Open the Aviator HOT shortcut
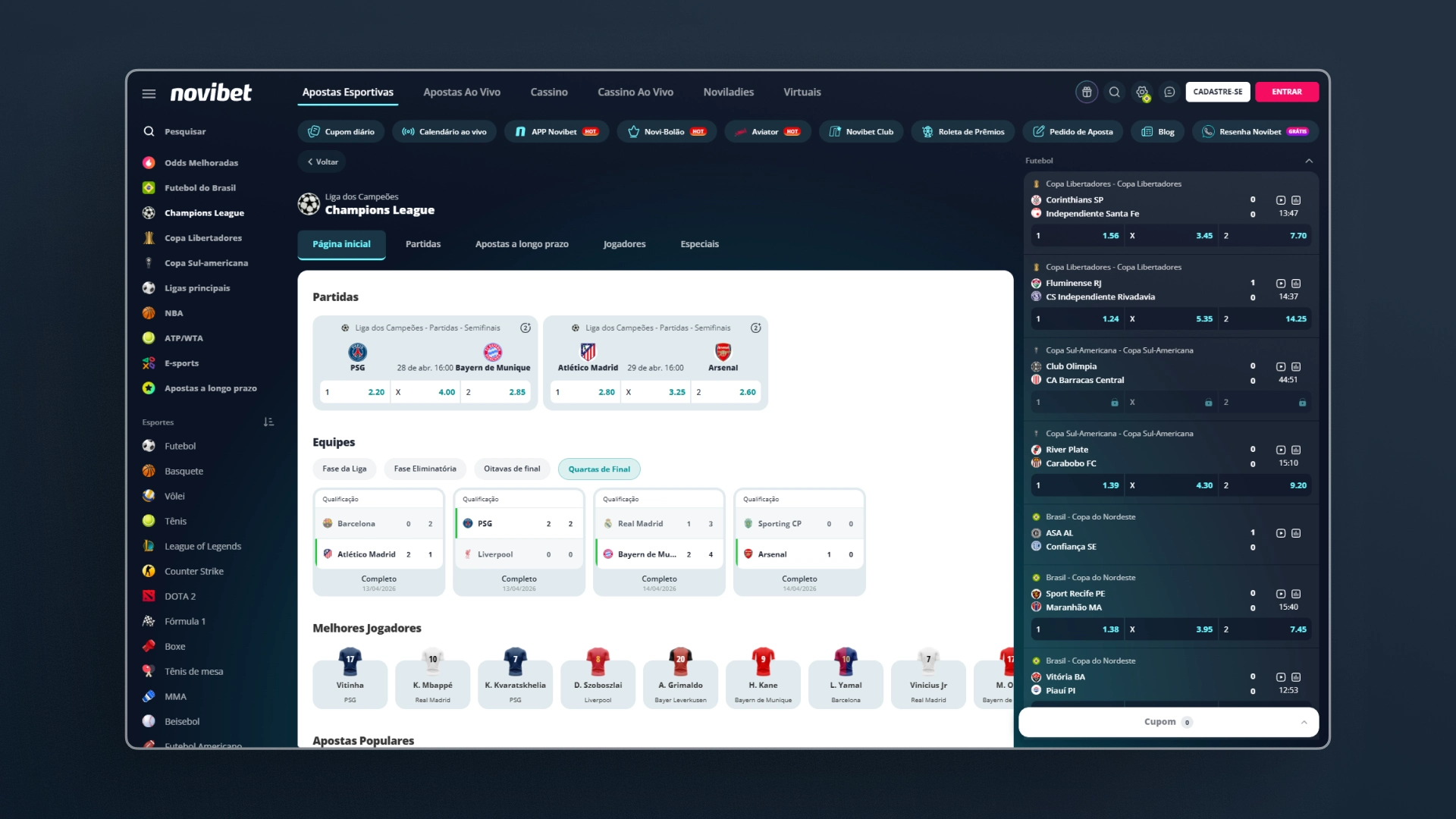This screenshot has height=819, width=1456. [767, 132]
